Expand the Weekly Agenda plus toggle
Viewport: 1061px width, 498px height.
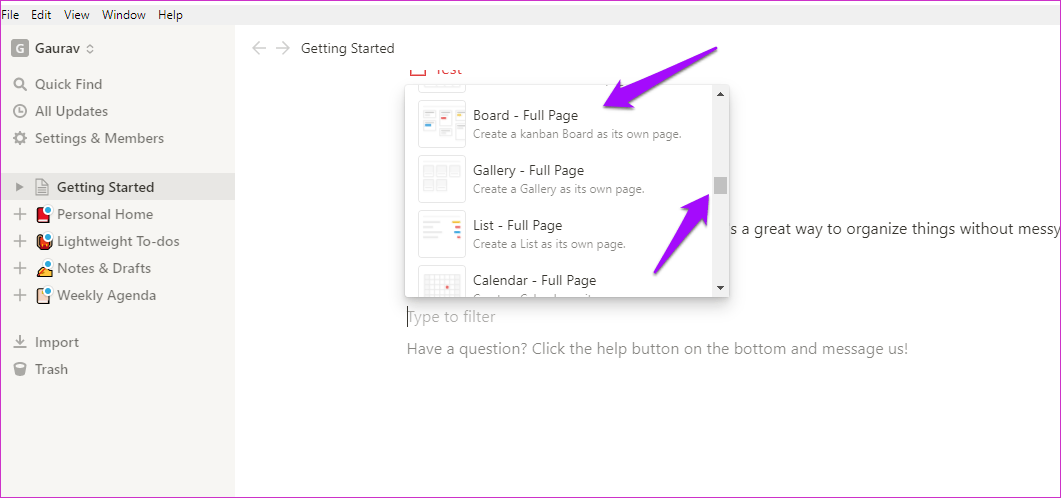(20, 296)
